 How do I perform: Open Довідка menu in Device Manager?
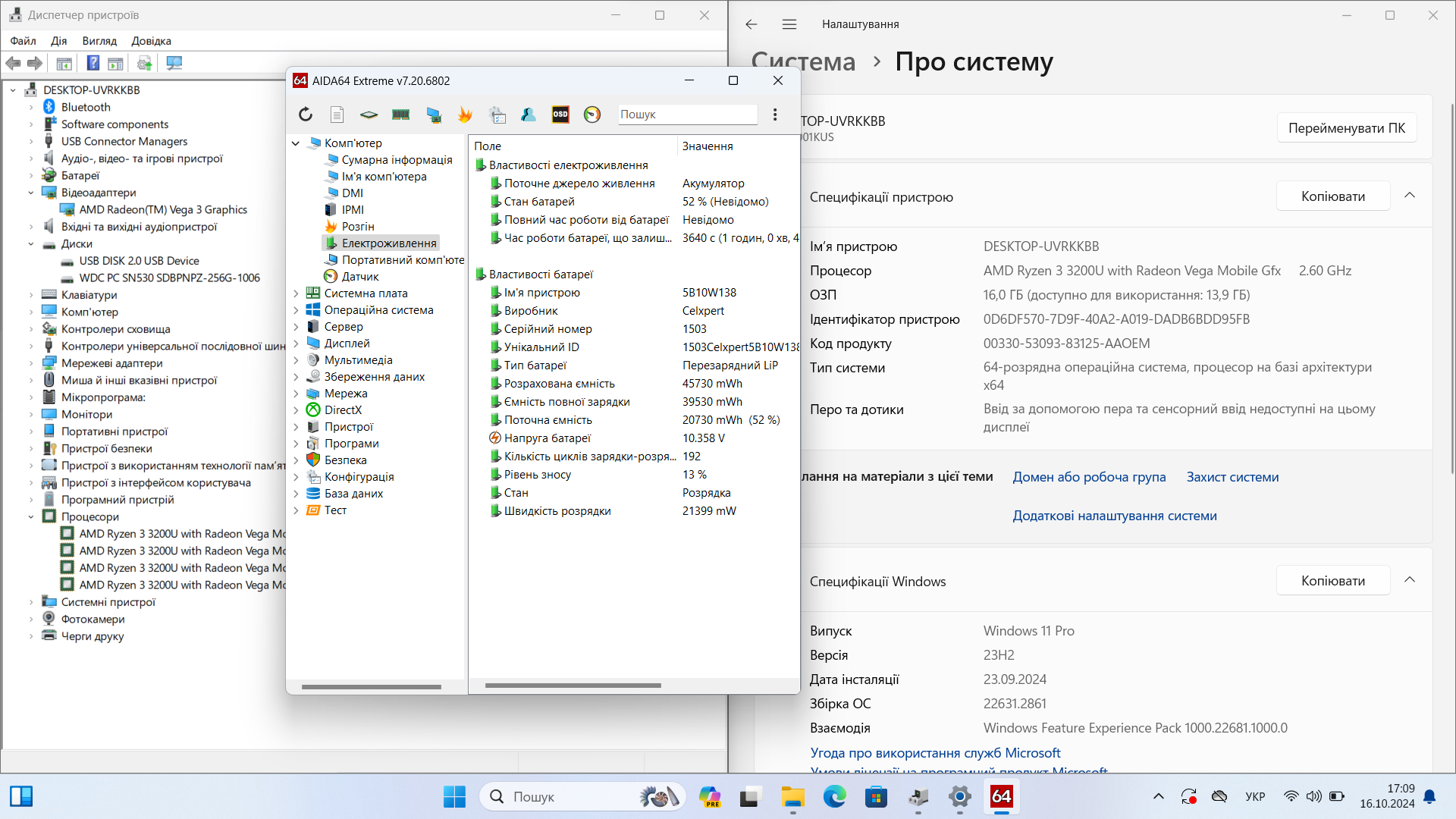[151, 41]
